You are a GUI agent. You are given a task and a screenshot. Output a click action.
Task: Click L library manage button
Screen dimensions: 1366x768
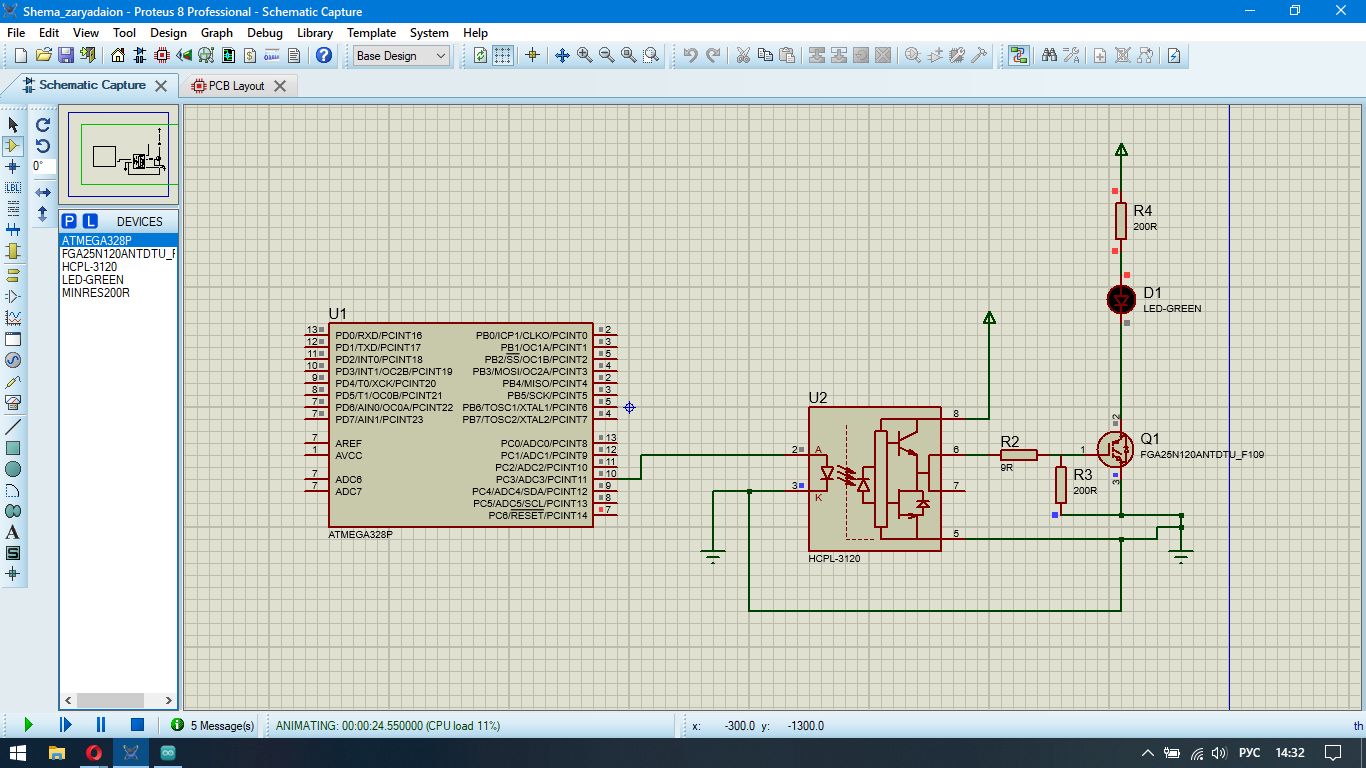[90, 221]
